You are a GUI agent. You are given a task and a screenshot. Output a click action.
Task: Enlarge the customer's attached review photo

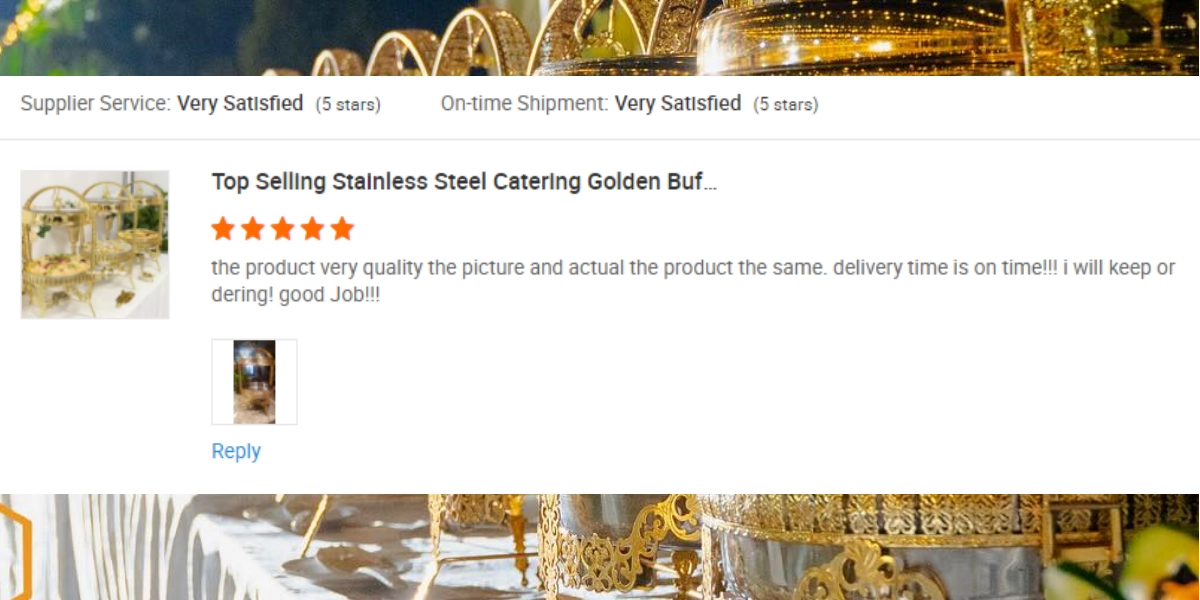(x=254, y=382)
